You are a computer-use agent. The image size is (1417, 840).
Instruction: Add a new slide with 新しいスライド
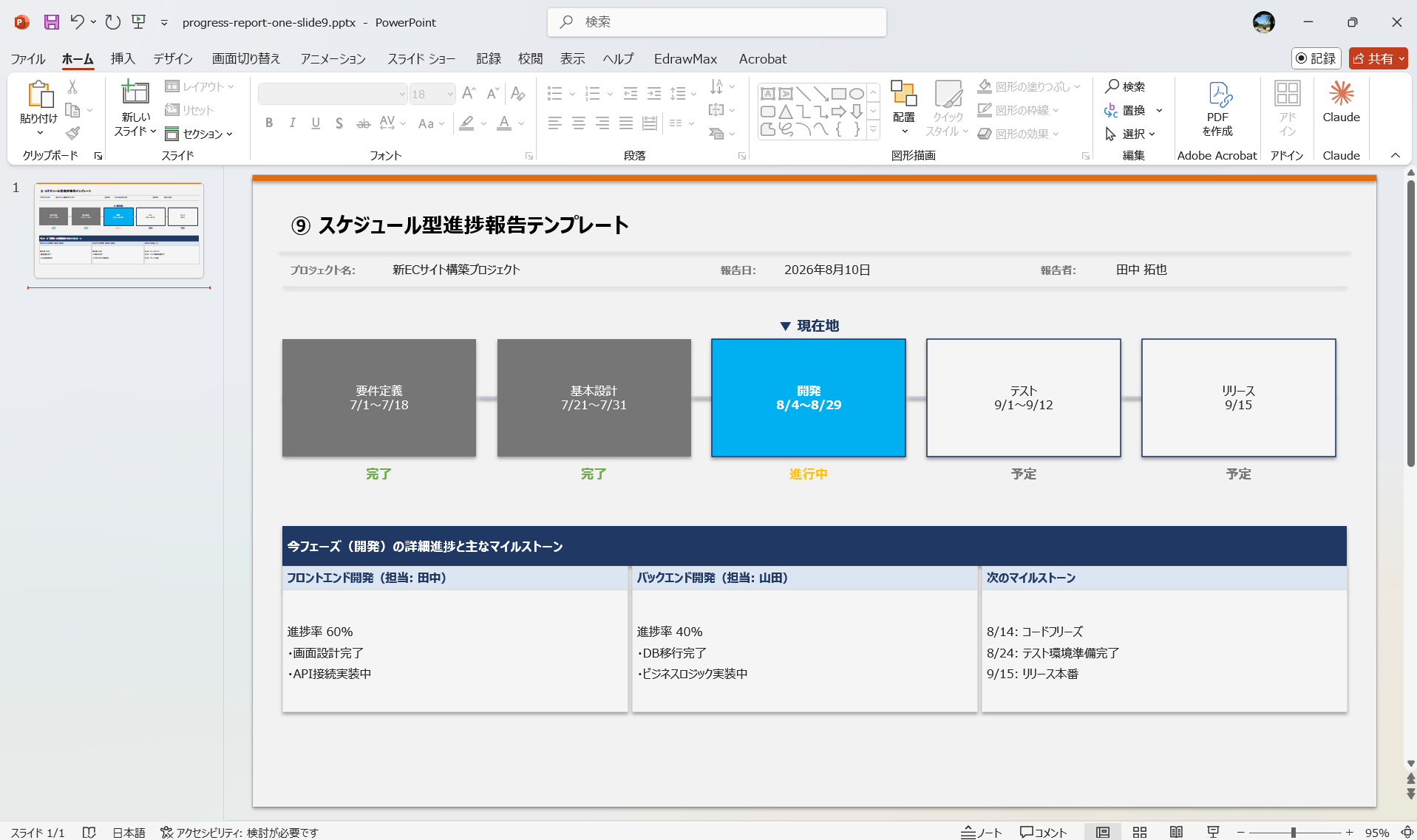(x=135, y=108)
